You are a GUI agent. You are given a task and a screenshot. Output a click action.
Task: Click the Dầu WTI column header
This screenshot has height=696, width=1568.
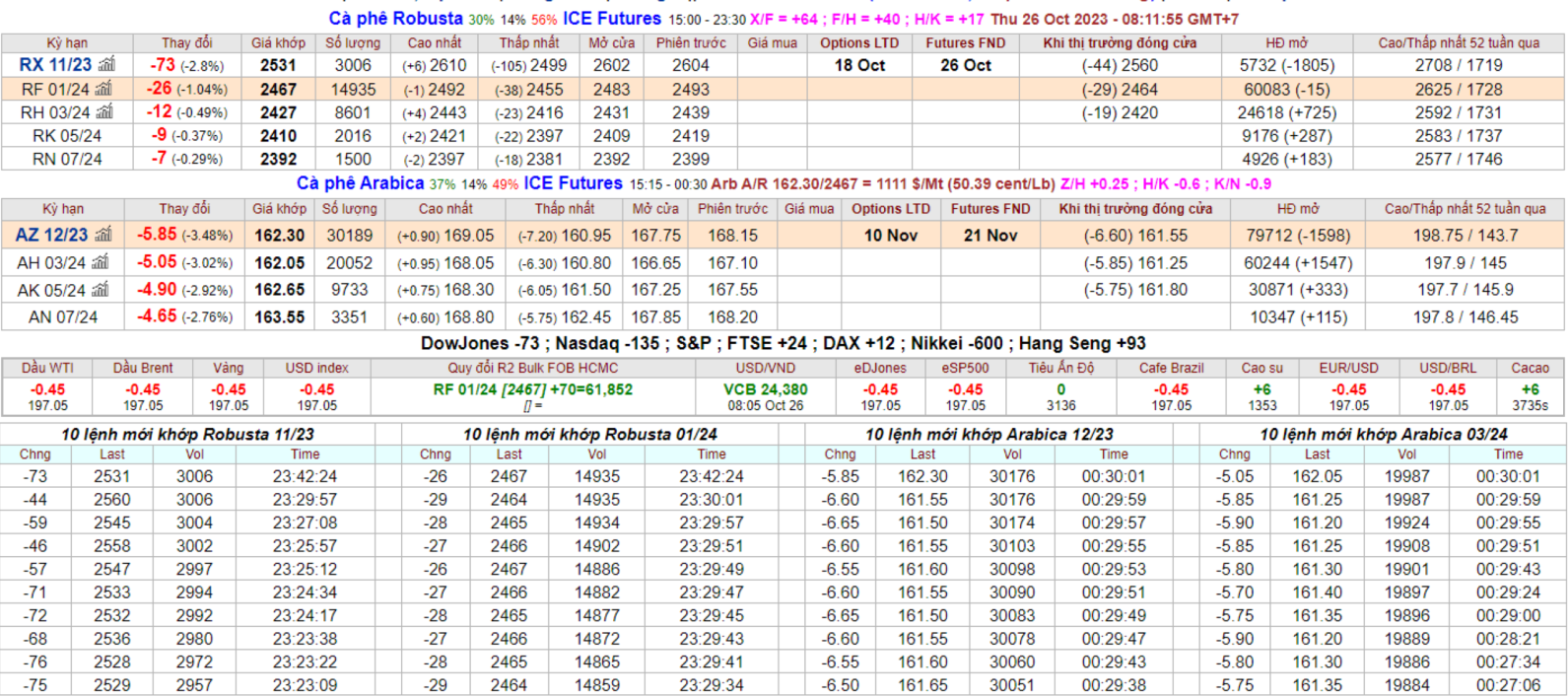(x=47, y=368)
